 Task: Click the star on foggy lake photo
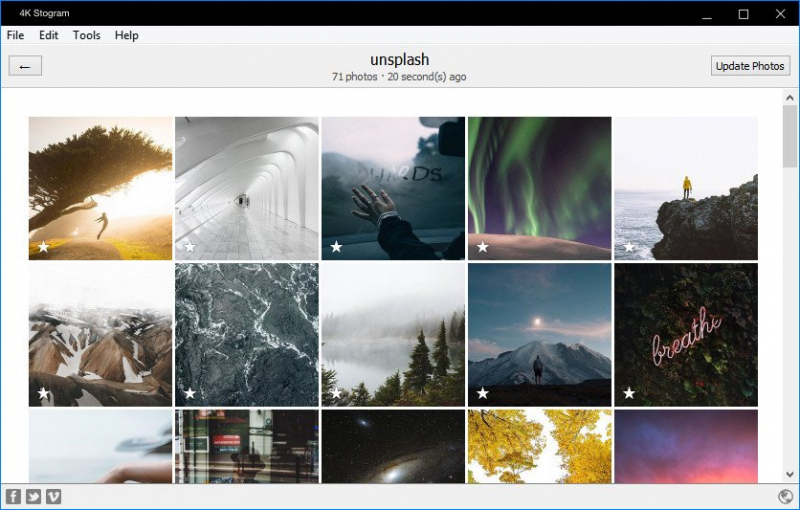tap(336, 393)
